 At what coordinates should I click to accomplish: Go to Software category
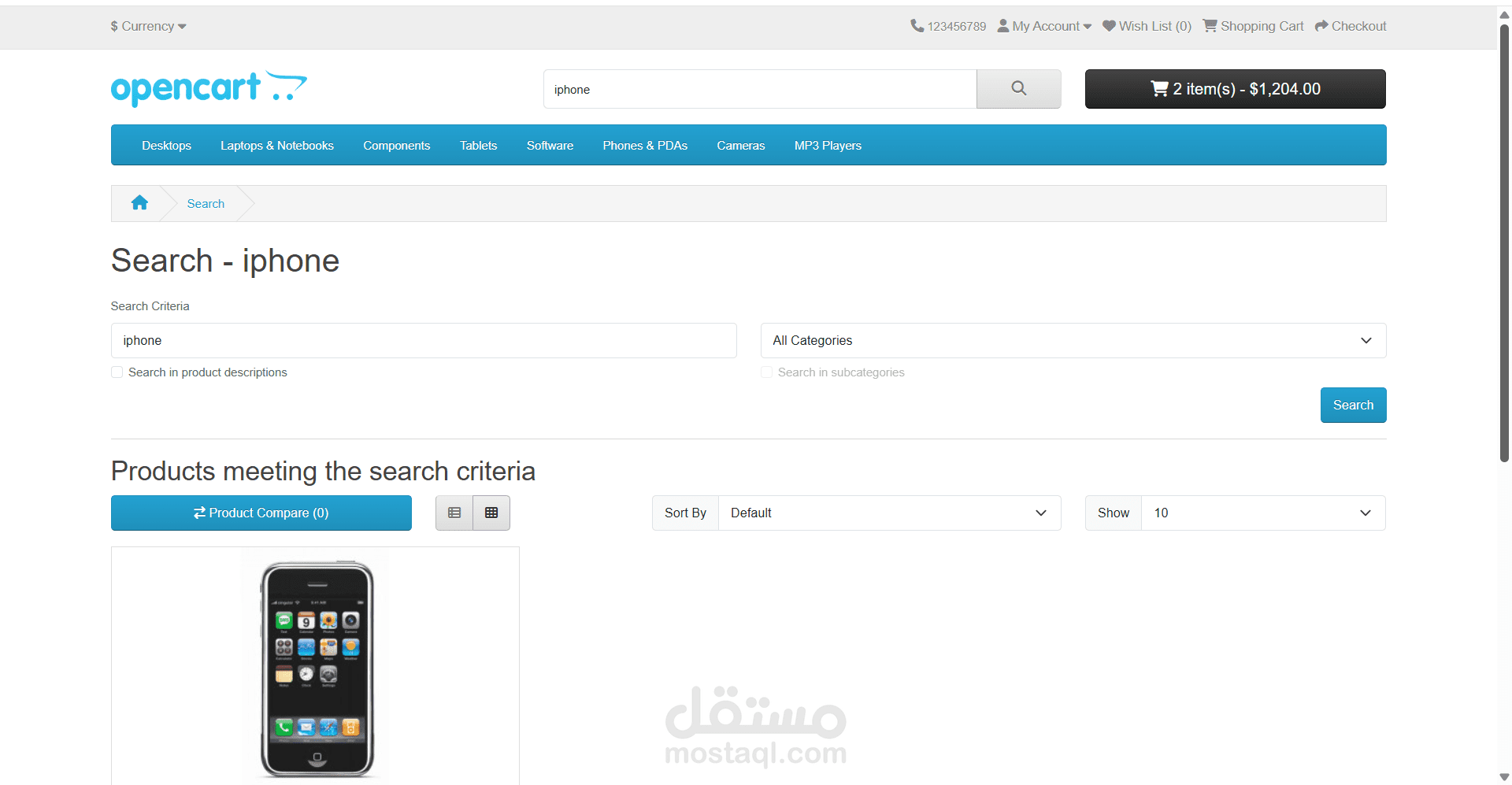point(550,146)
